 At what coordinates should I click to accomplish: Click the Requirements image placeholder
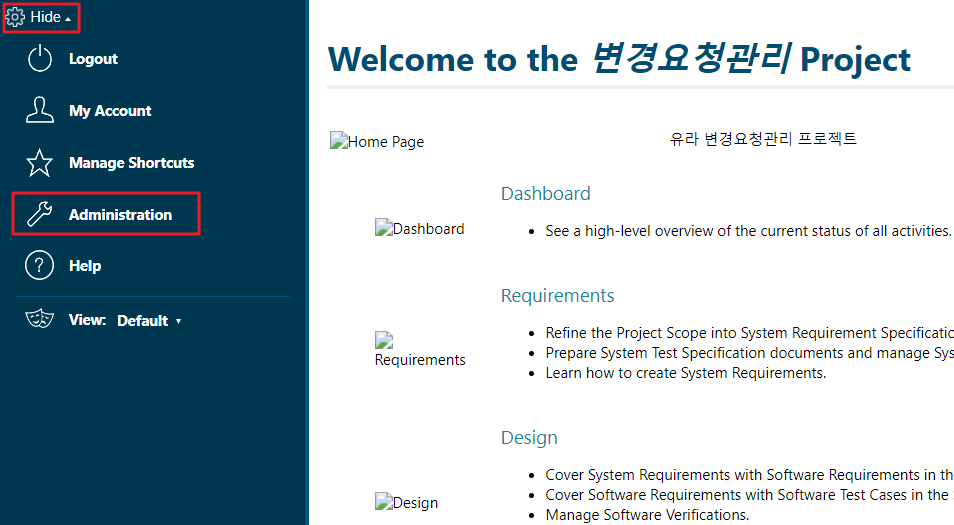tap(419, 350)
